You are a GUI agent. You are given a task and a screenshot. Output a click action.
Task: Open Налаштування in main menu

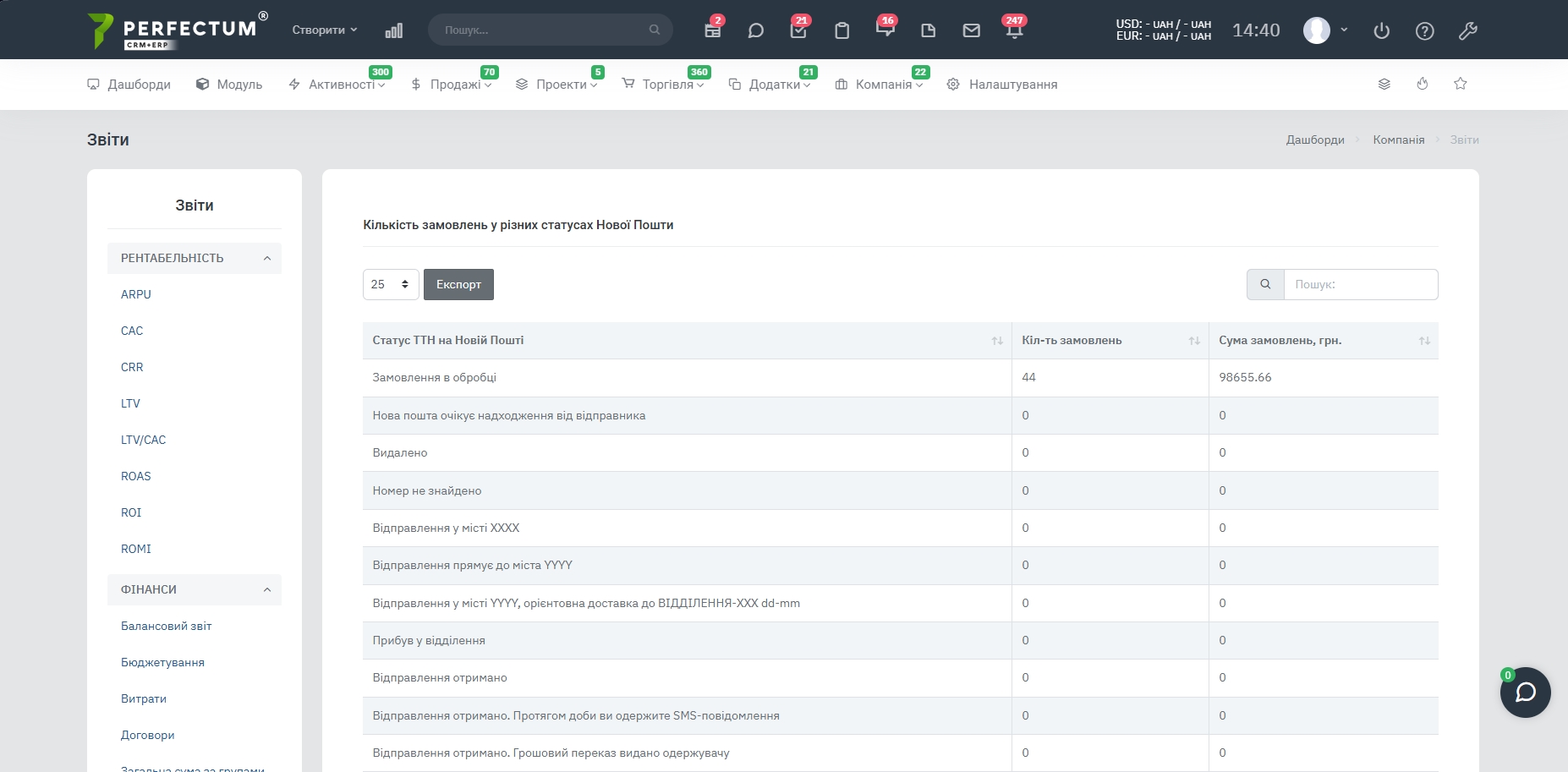click(x=1002, y=85)
